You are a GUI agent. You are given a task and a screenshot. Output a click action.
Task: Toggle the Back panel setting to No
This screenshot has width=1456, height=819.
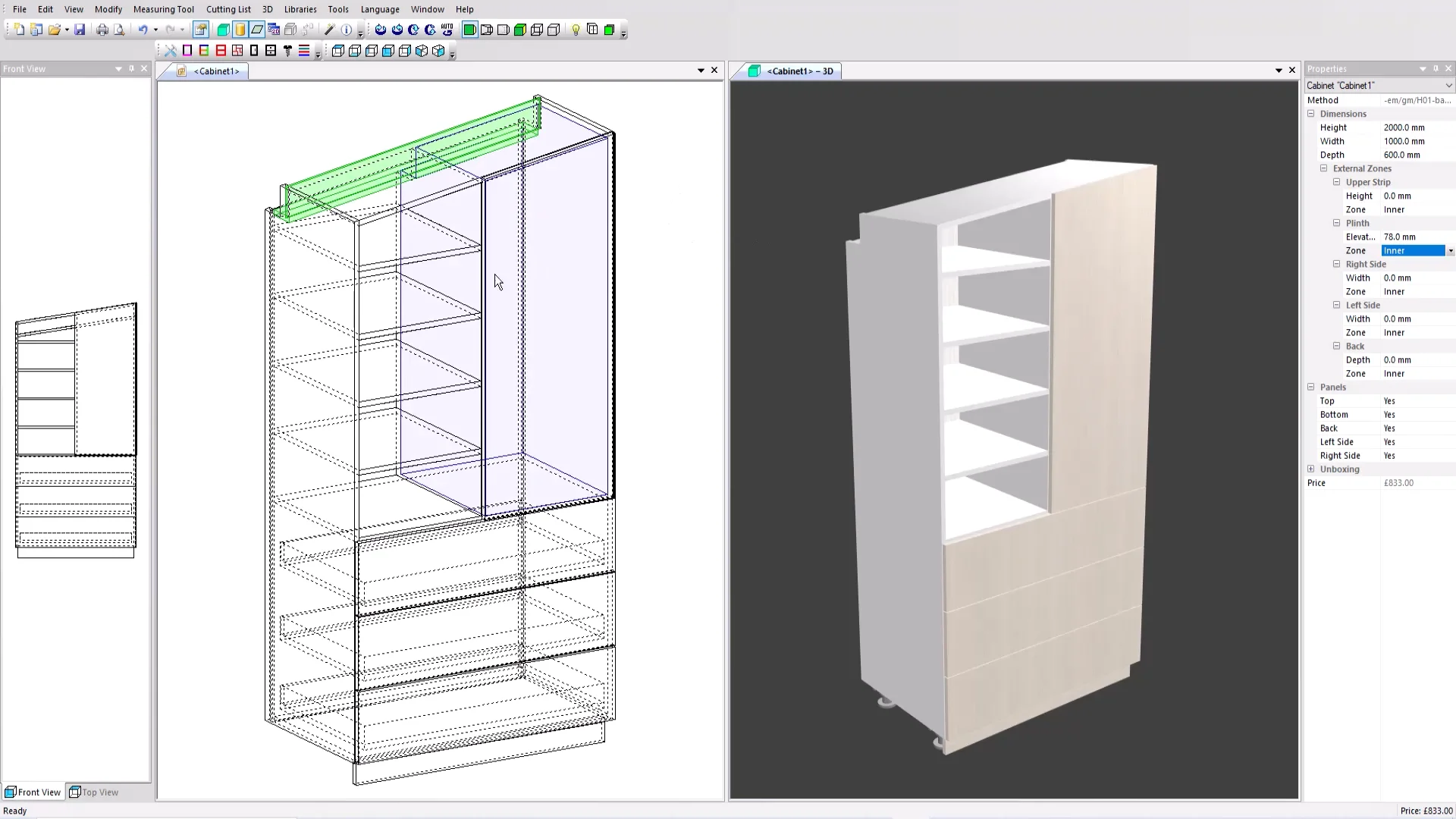click(x=1390, y=428)
